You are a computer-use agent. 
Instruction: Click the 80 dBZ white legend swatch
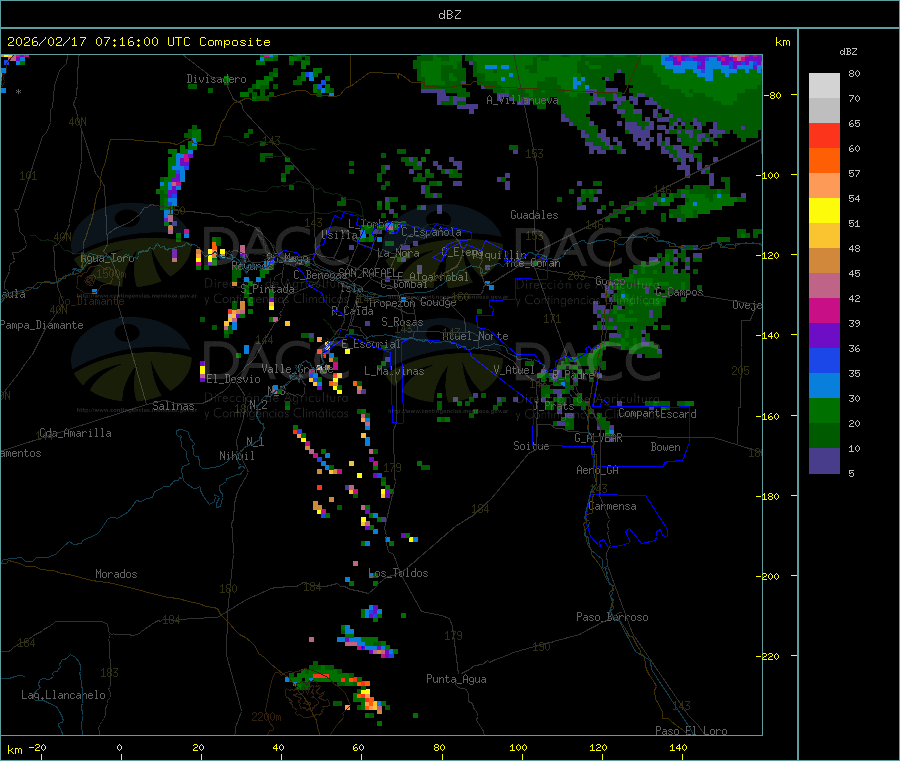click(824, 86)
